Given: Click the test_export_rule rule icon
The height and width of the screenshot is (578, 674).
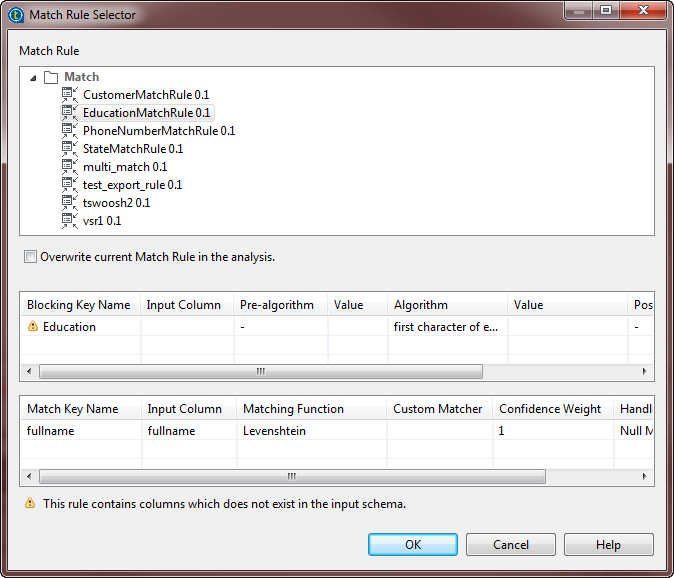Looking at the screenshot, I should 70,185.
